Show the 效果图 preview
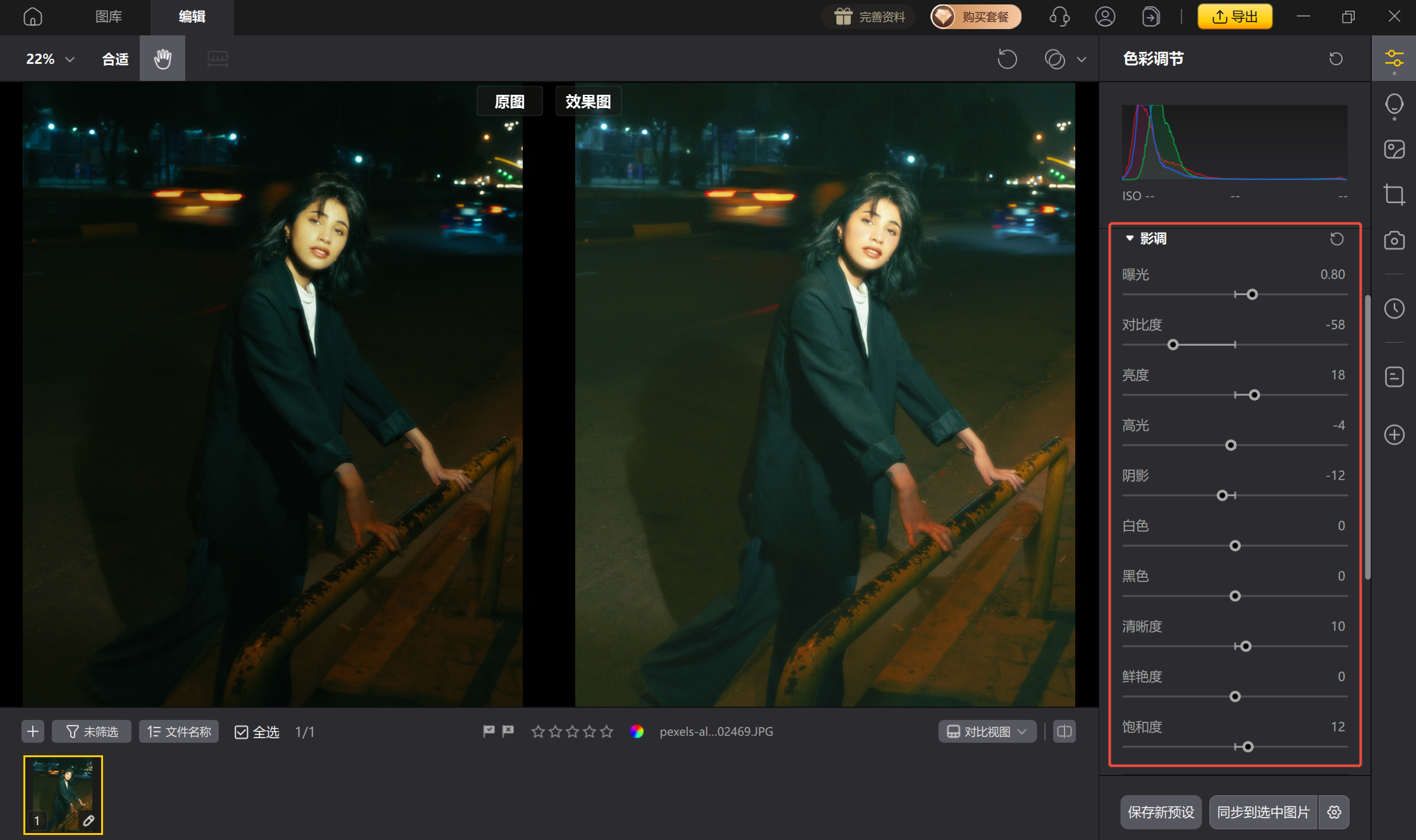Viewport: 1416px width, 840px height. [588, 101]
